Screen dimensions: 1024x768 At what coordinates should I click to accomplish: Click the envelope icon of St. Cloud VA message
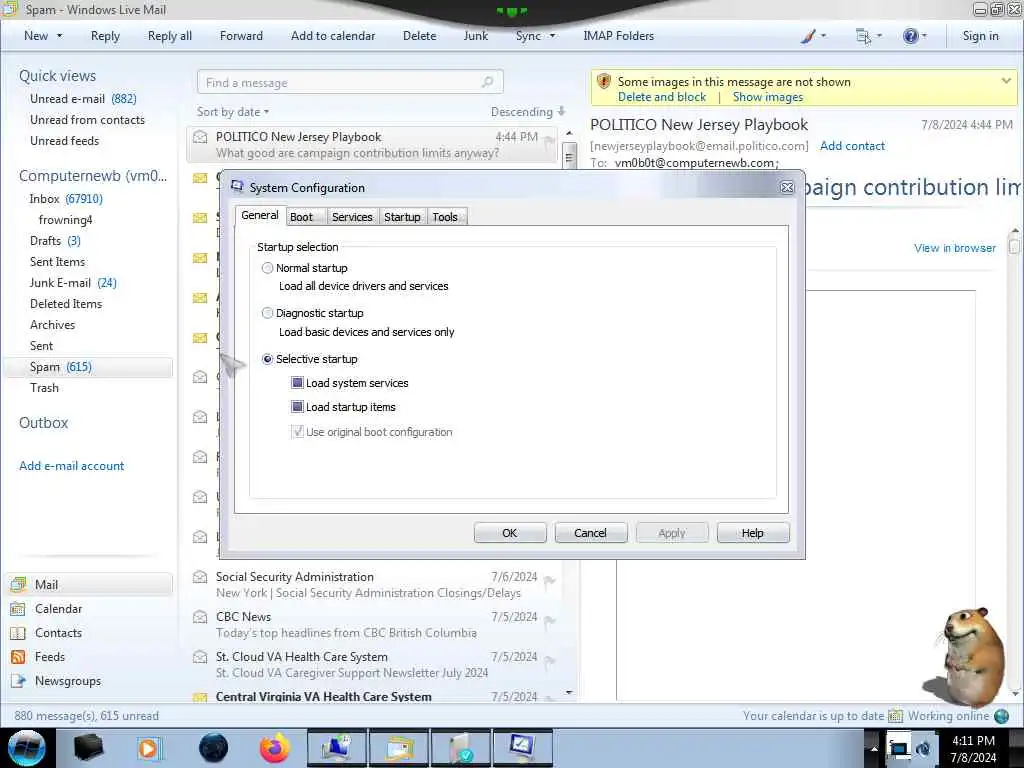pos(200,657)
